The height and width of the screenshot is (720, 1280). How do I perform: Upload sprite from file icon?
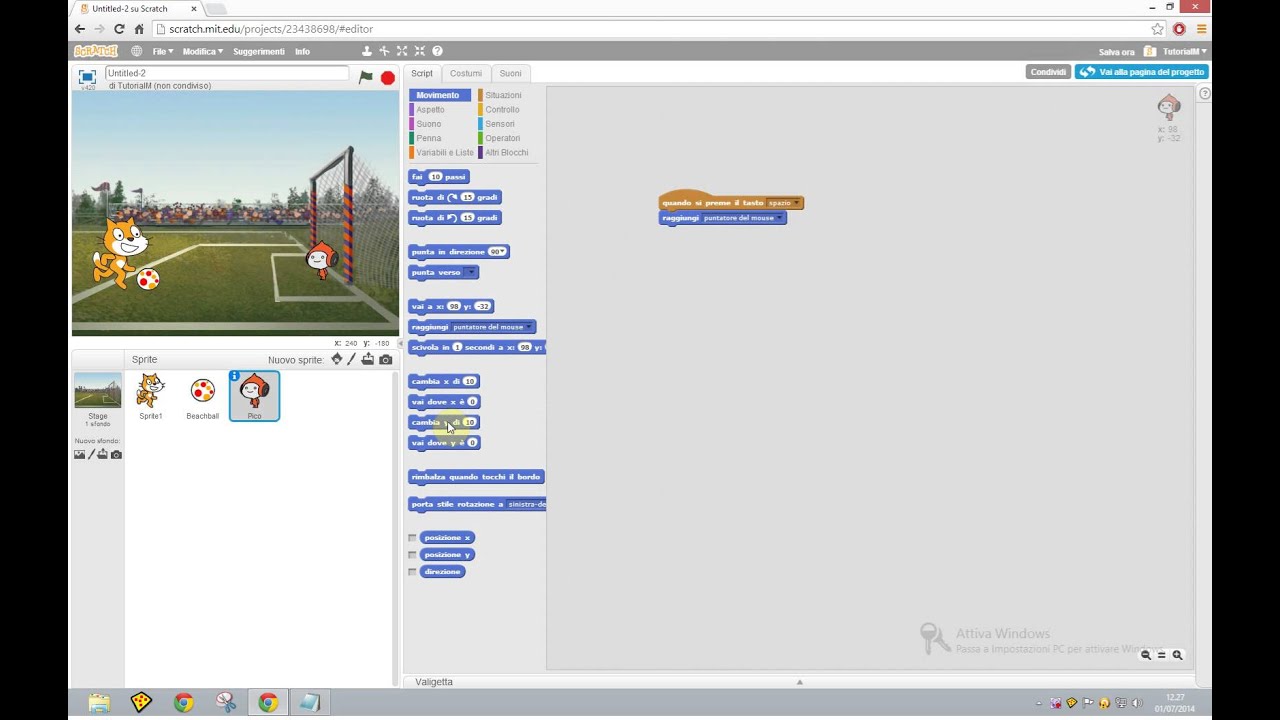367,359
